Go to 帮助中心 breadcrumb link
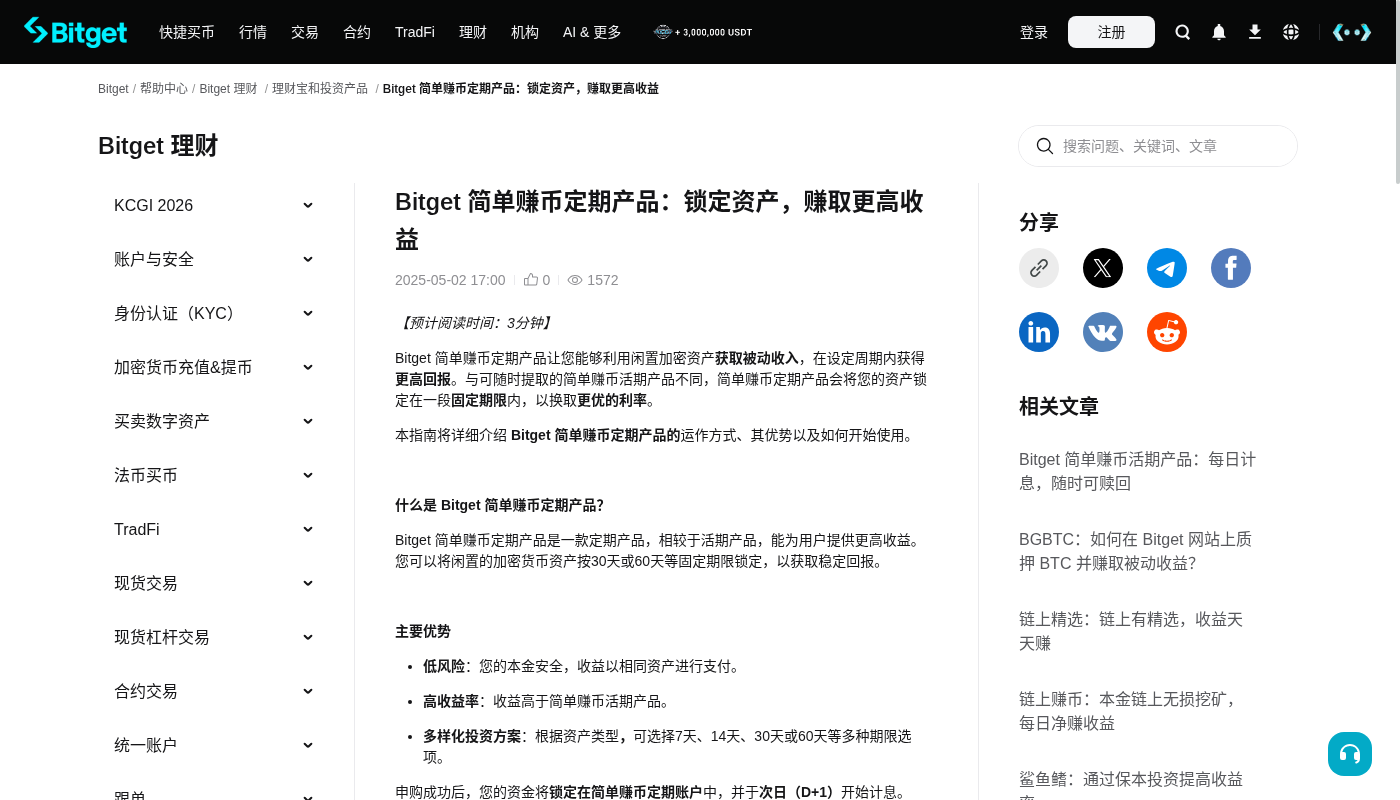Screen dimensions: 1400x800 click(164, 89)
